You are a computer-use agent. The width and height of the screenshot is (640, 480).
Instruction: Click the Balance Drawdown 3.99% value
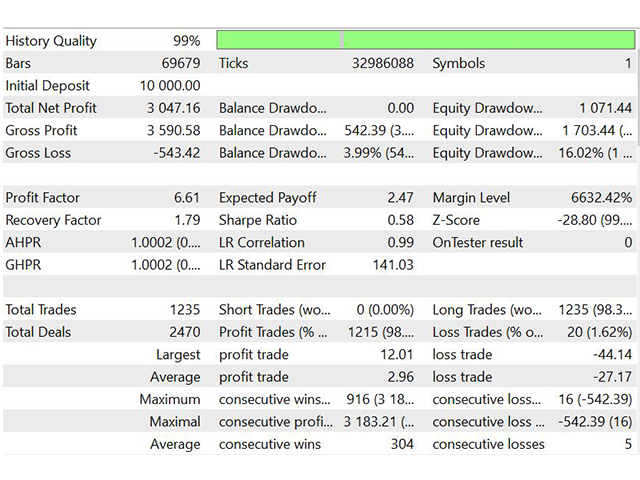pos(379,153)
